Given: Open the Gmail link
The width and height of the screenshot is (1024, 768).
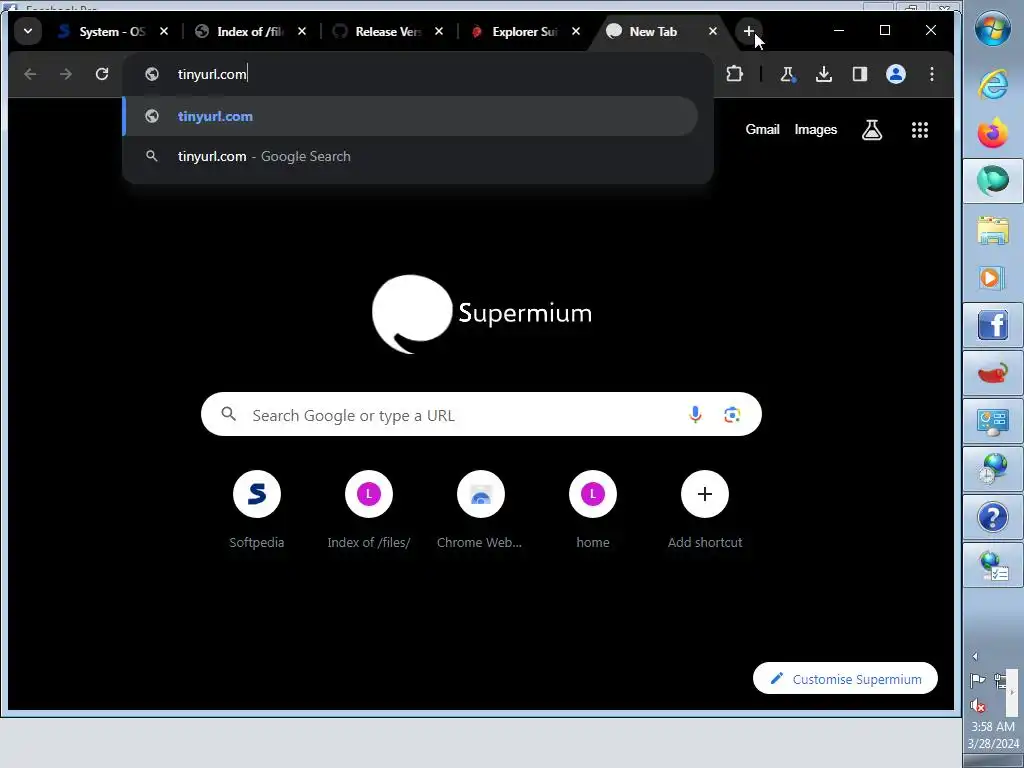Looking at the screenshot, I should click(762, 129).
